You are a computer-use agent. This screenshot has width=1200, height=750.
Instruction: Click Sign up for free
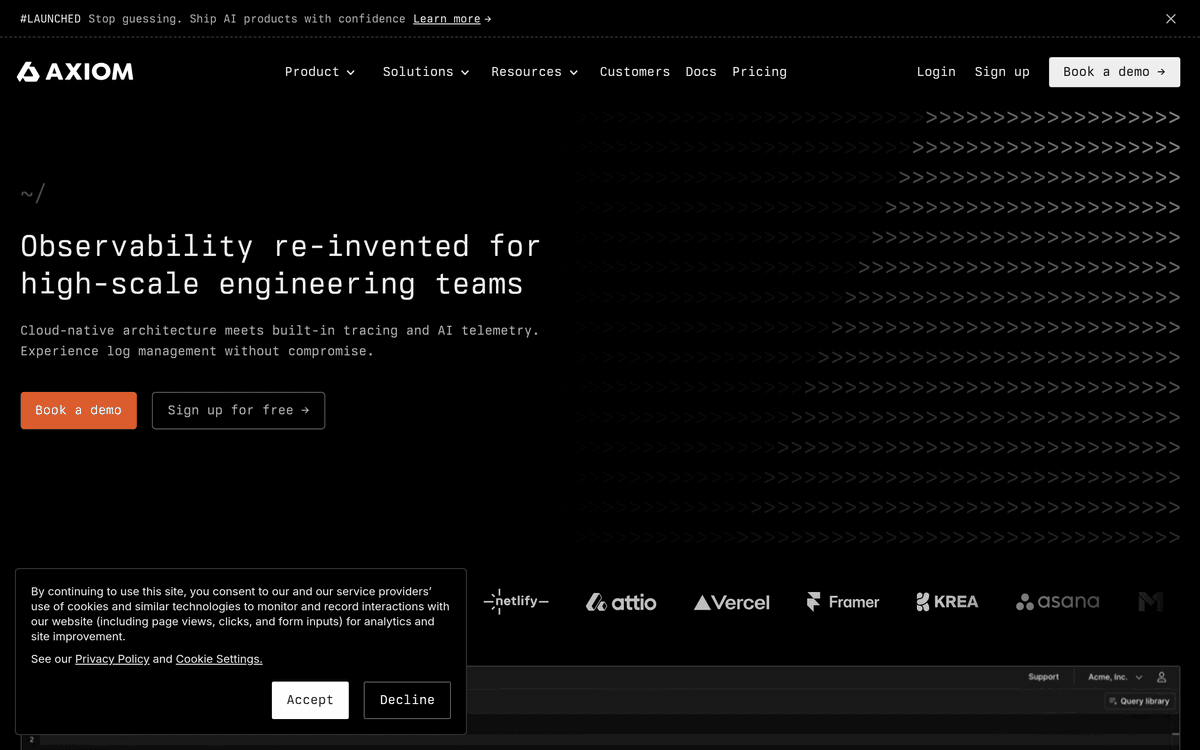click(x=238, y=410)
